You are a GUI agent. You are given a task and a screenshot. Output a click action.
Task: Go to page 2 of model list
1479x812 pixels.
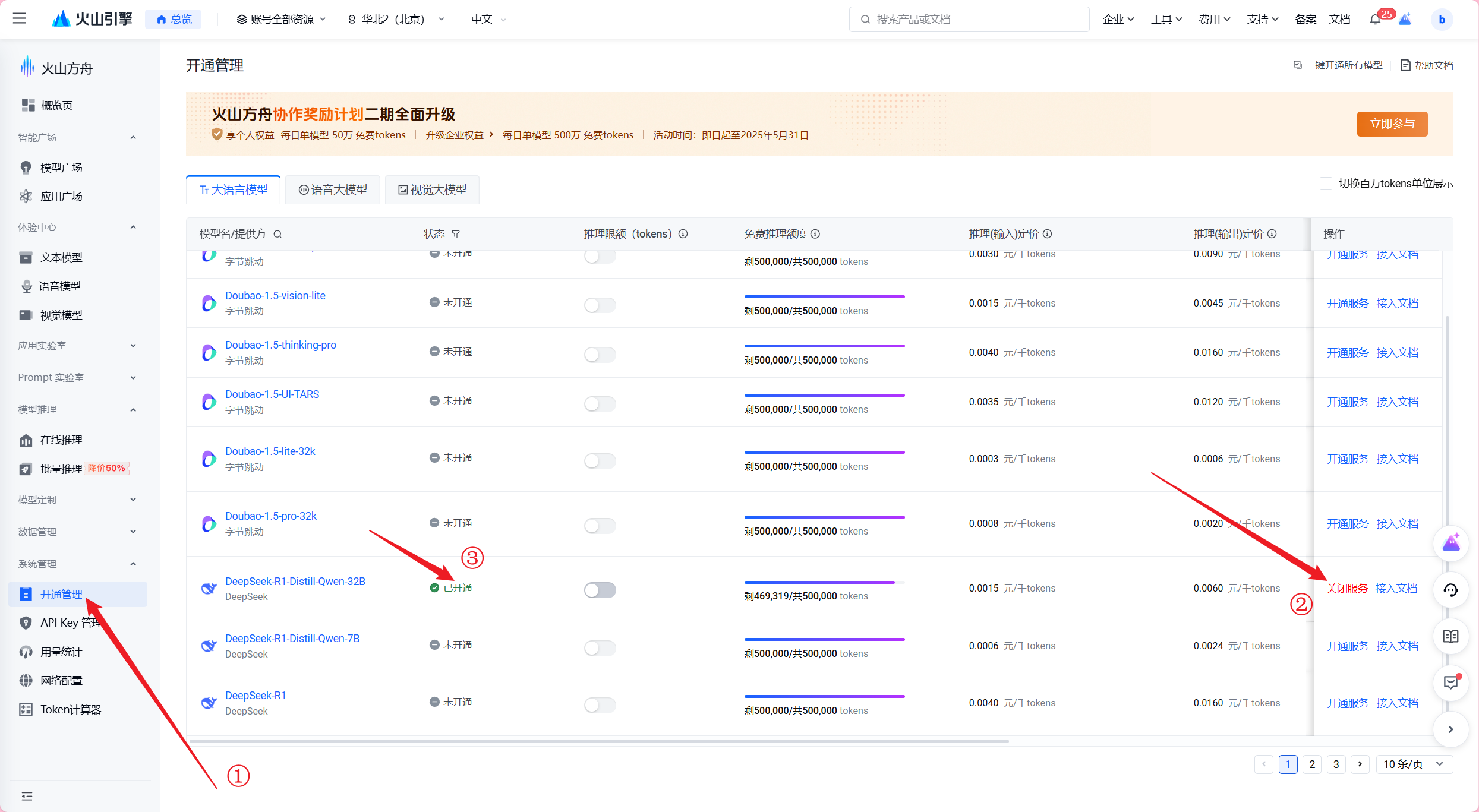(x=1312, y=764)
